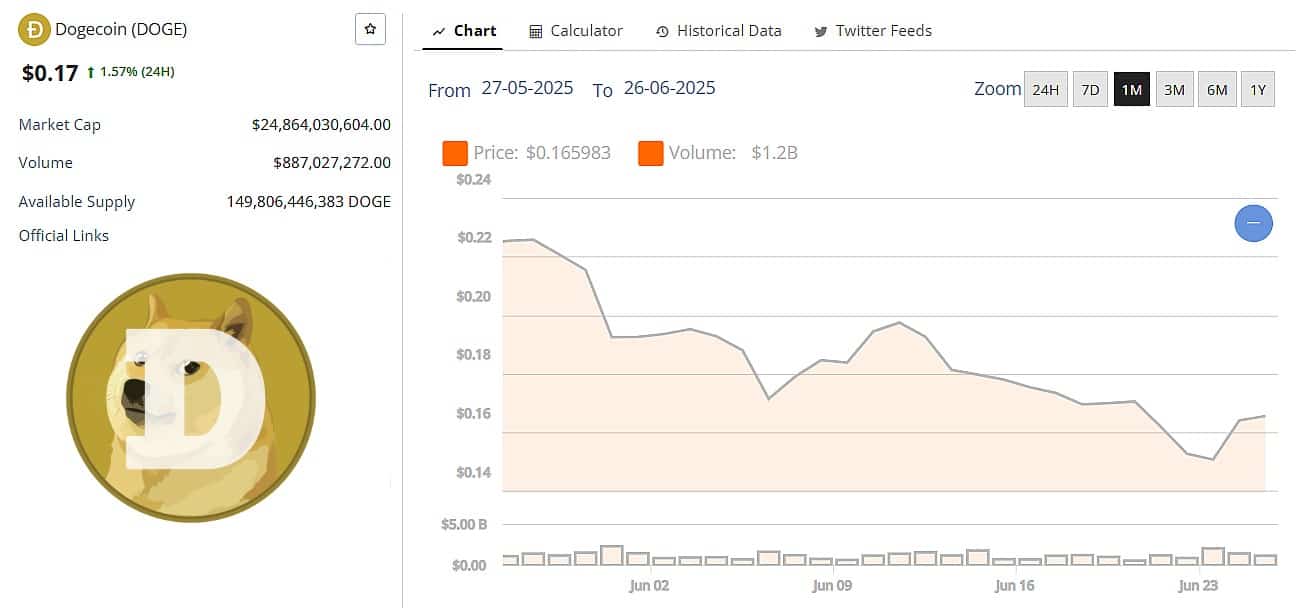
Task: Click the green up-arrow price change icon
Action: (91, 72)
